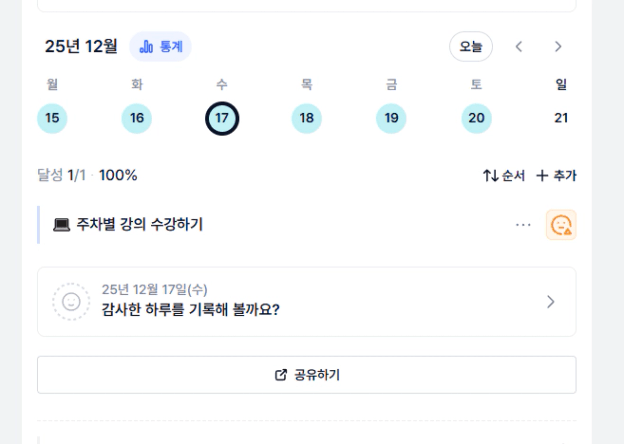The image size is (624, 444).
Task: Select Tuesday the 16th
Action: (x=137, y=118)
